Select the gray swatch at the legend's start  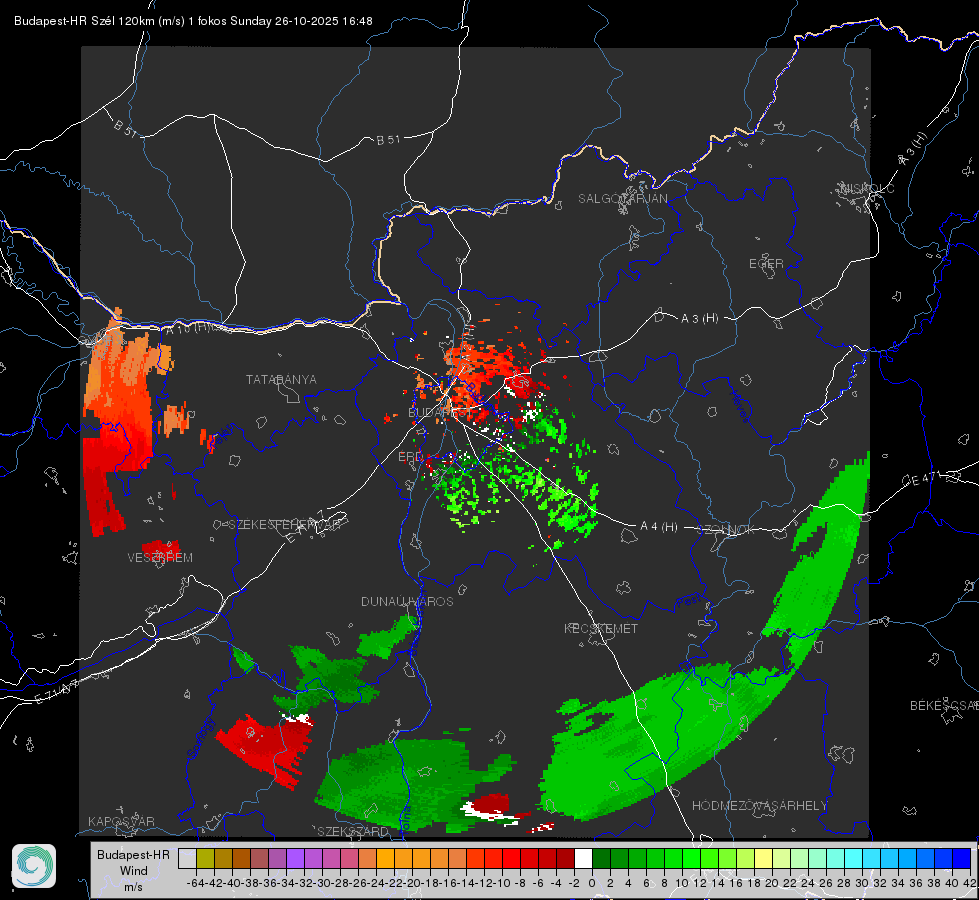pyautogui.click(x=187, y=859)
